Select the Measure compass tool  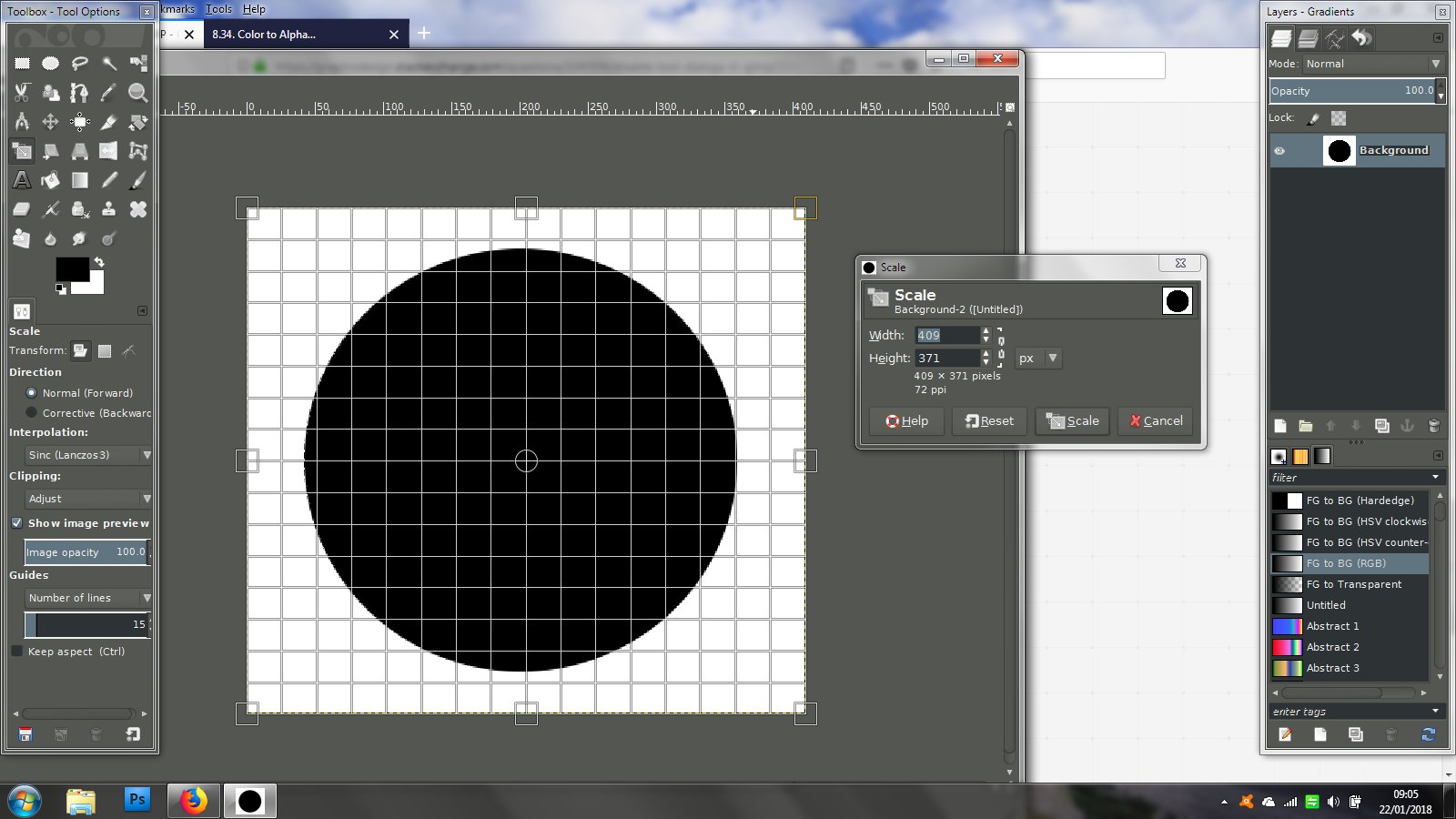click(x=22, y=122)
